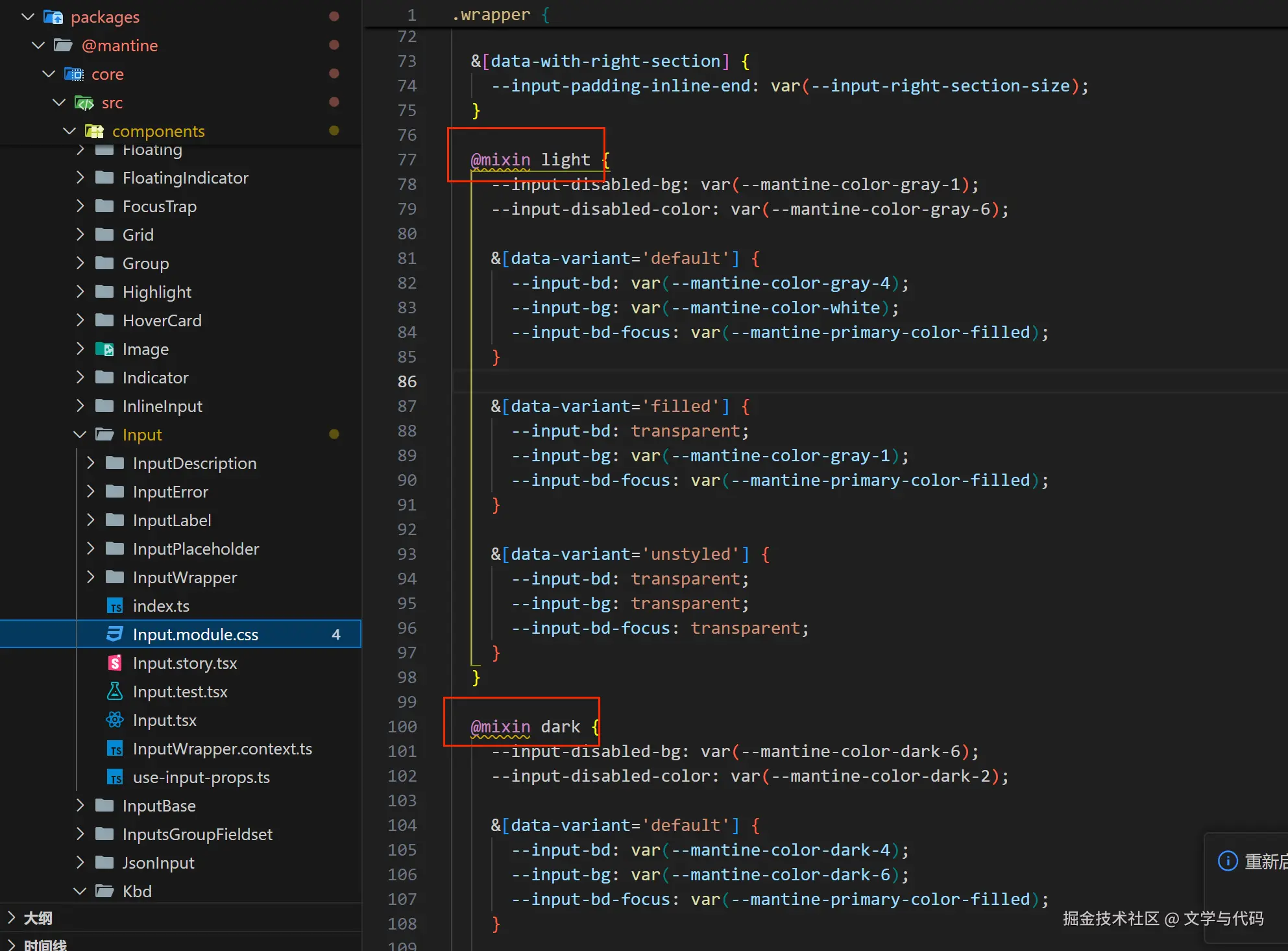Collapse the packages root folder
Viewport: 1288px width, 951px height.
tap(28, 17)
